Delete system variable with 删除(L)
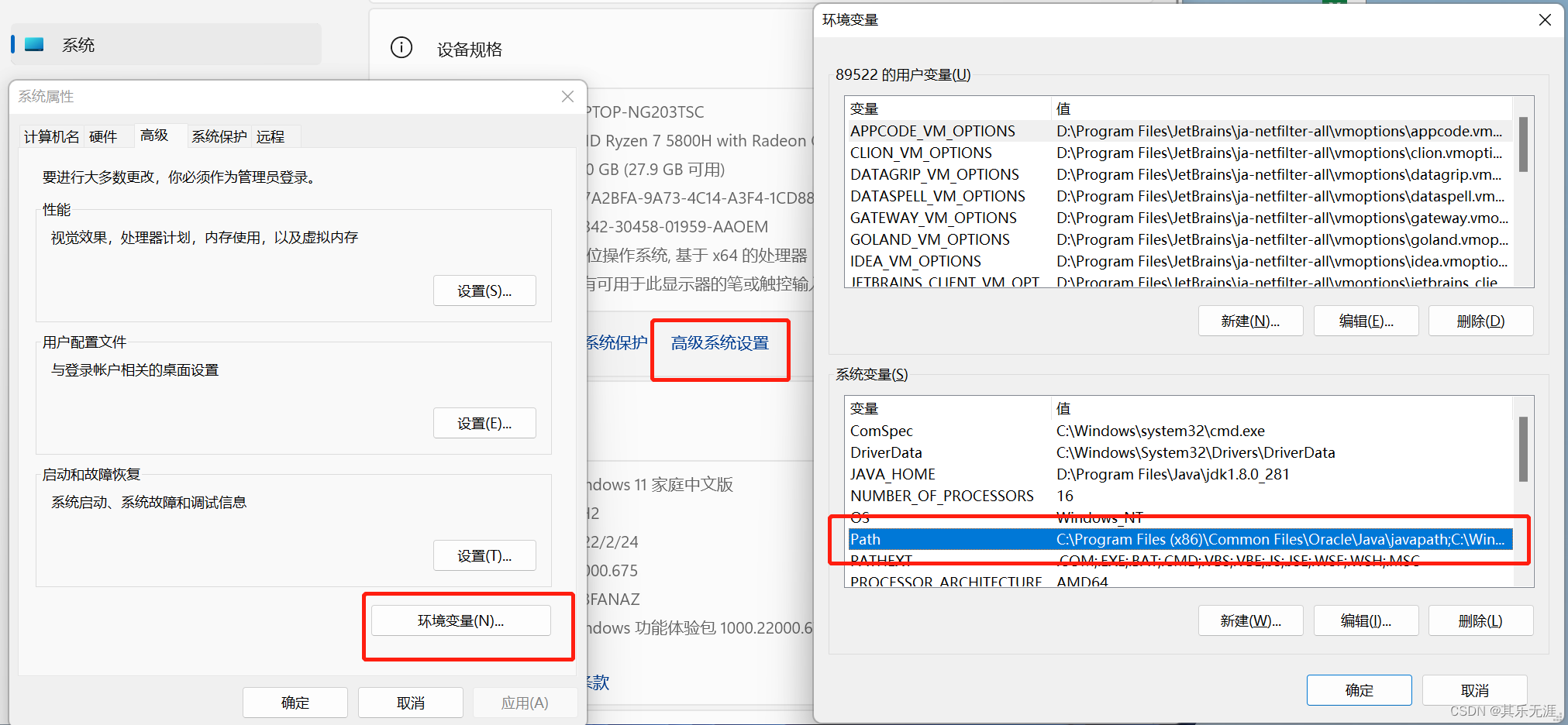 1481,620
